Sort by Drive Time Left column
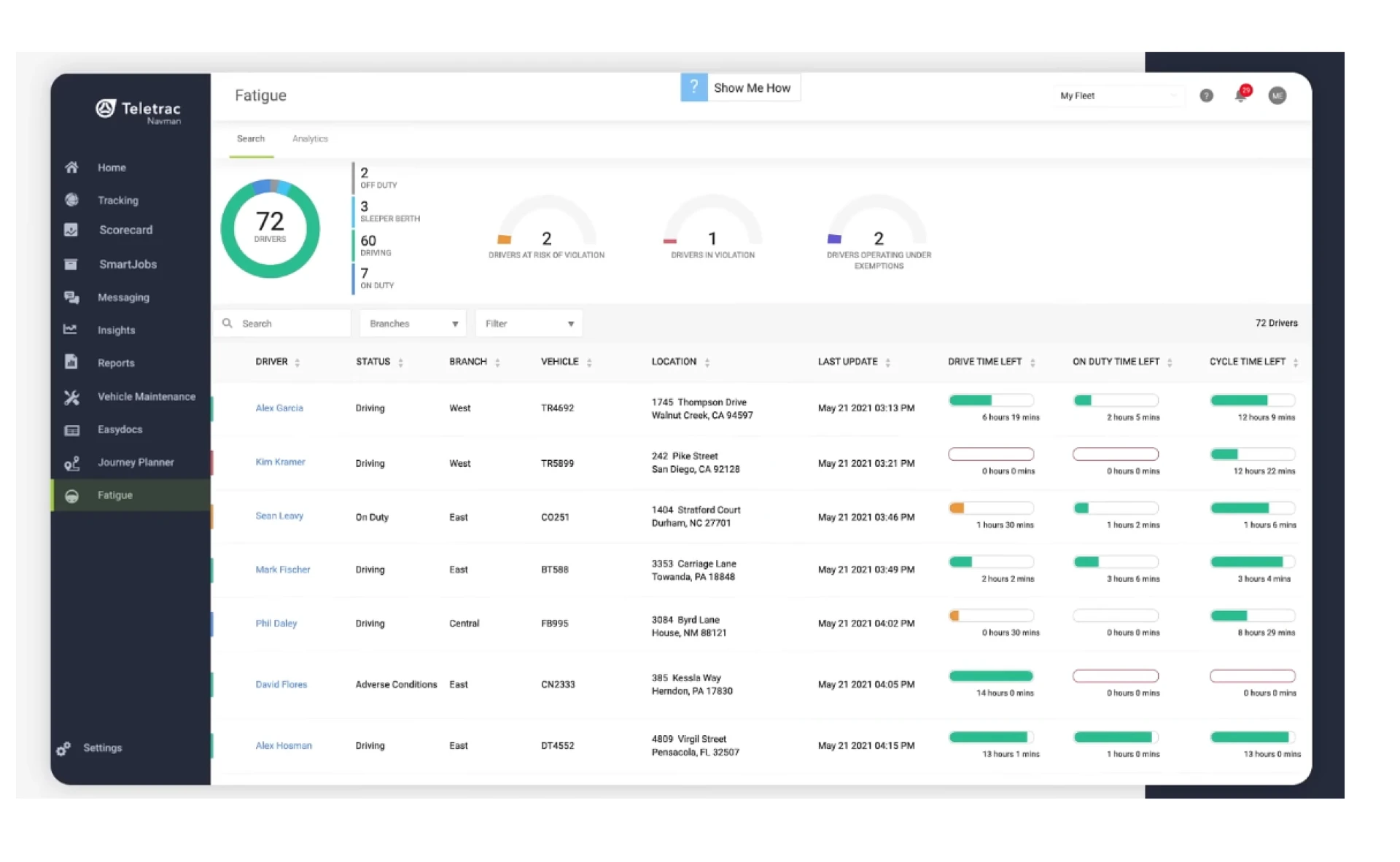1400x862 pixels. [1032, 362]
